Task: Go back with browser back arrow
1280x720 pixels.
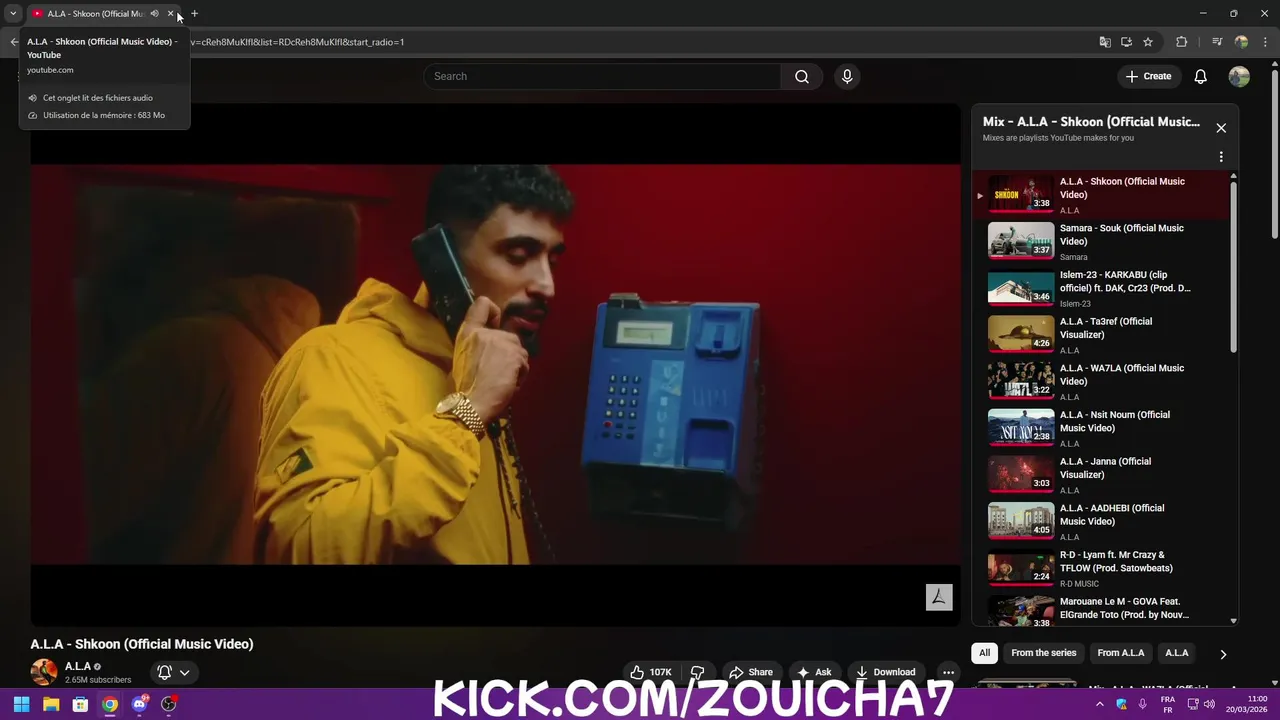Action: (13, 42)
